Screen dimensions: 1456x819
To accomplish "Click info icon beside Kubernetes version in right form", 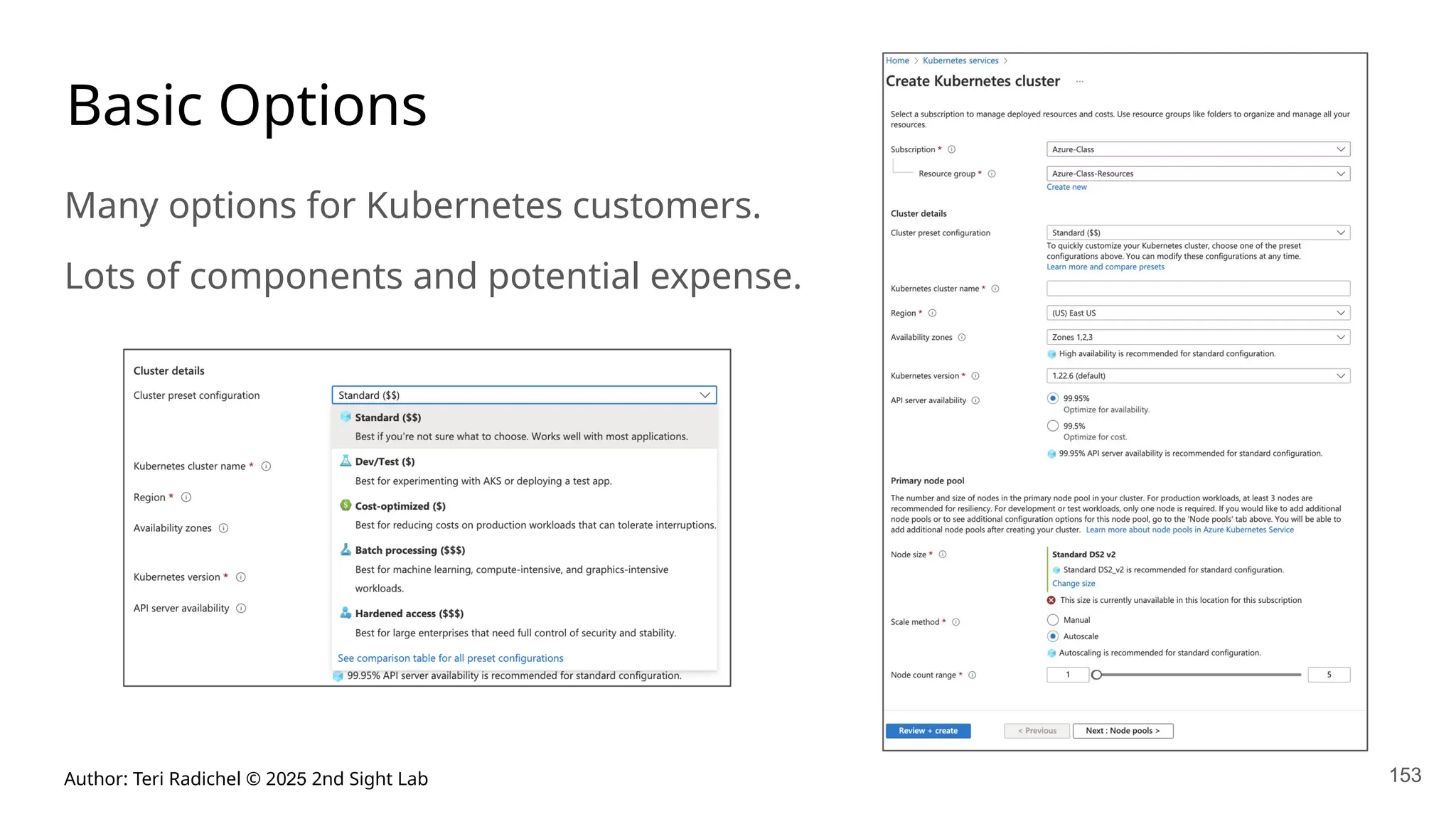I will click(975, 376).
